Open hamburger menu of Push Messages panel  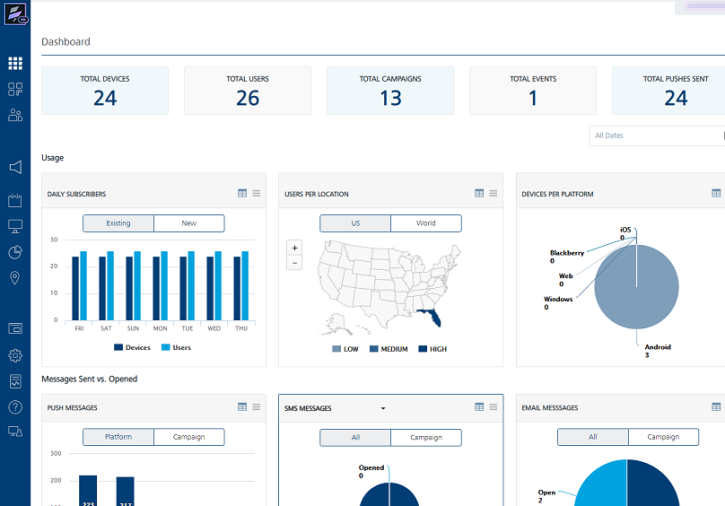[256, 407]
